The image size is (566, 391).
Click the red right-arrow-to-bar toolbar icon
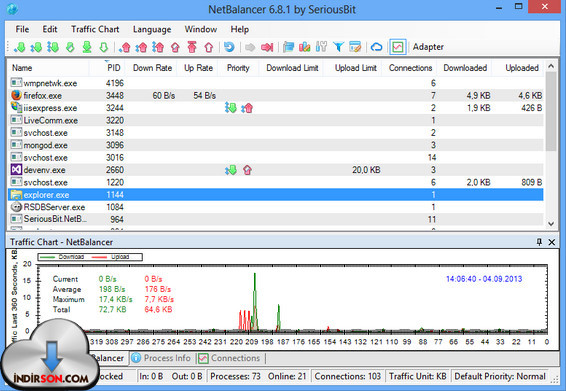[x=267, y=47]
